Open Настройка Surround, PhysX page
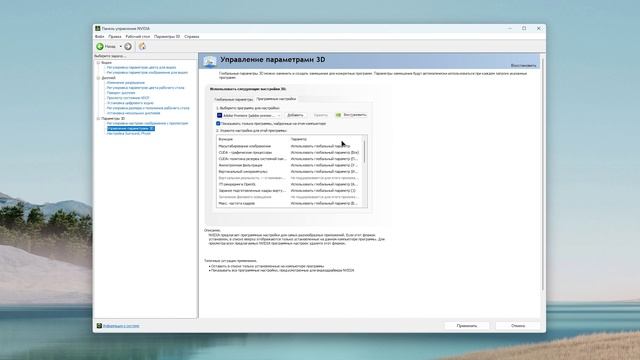The height and width of the screenshot is (360, 640). [129, 133]
